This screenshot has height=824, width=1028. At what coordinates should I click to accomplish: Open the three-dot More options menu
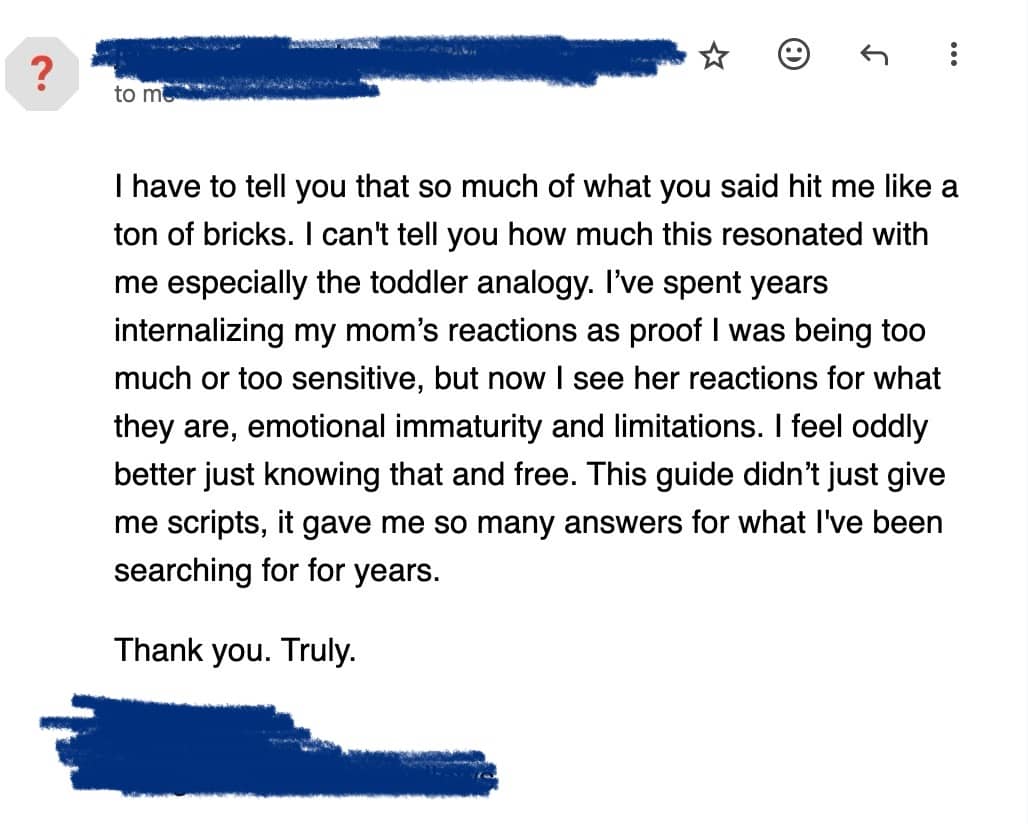[x=953, y=54]
